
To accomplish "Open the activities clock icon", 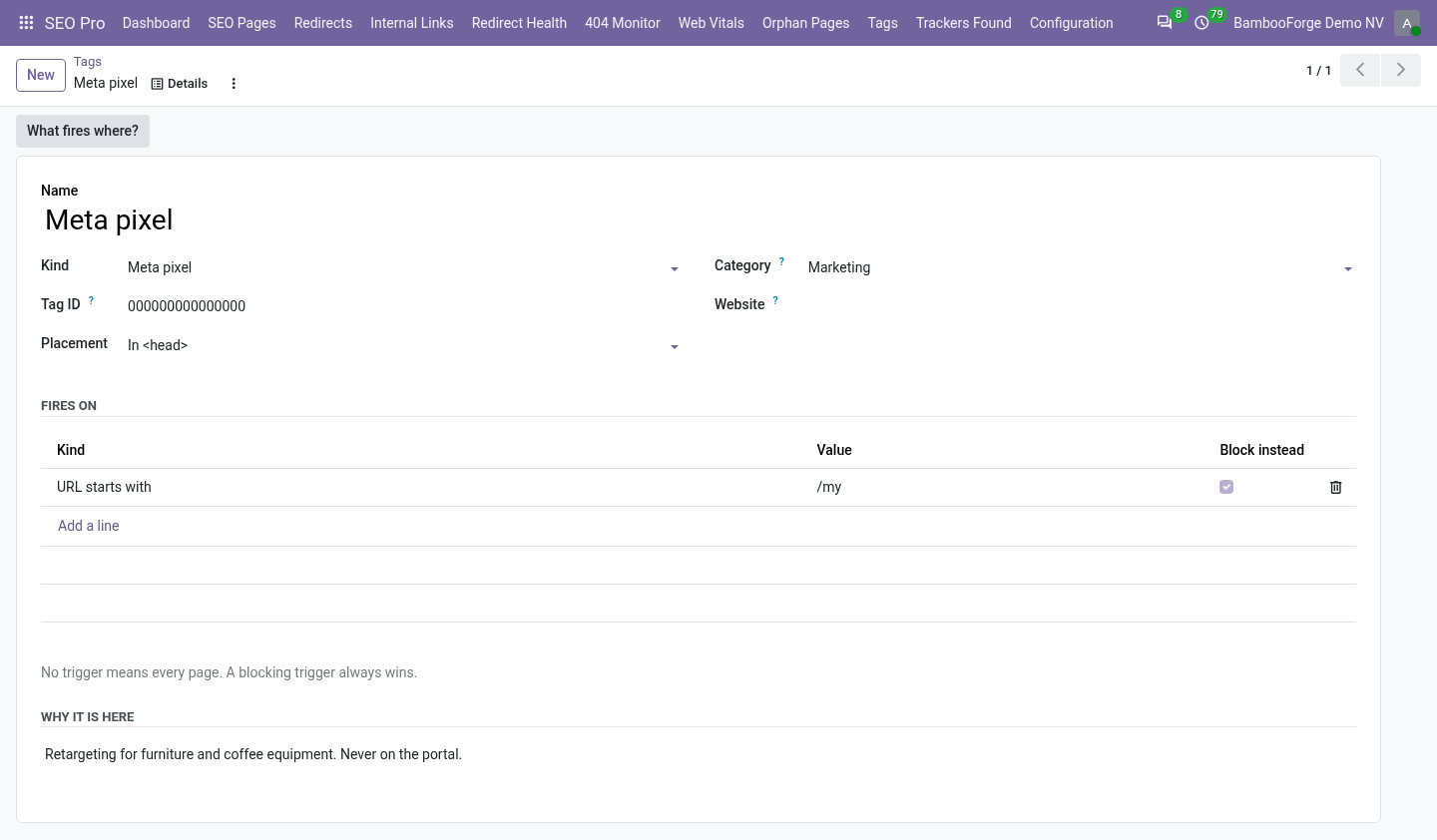I will 1202,23.
